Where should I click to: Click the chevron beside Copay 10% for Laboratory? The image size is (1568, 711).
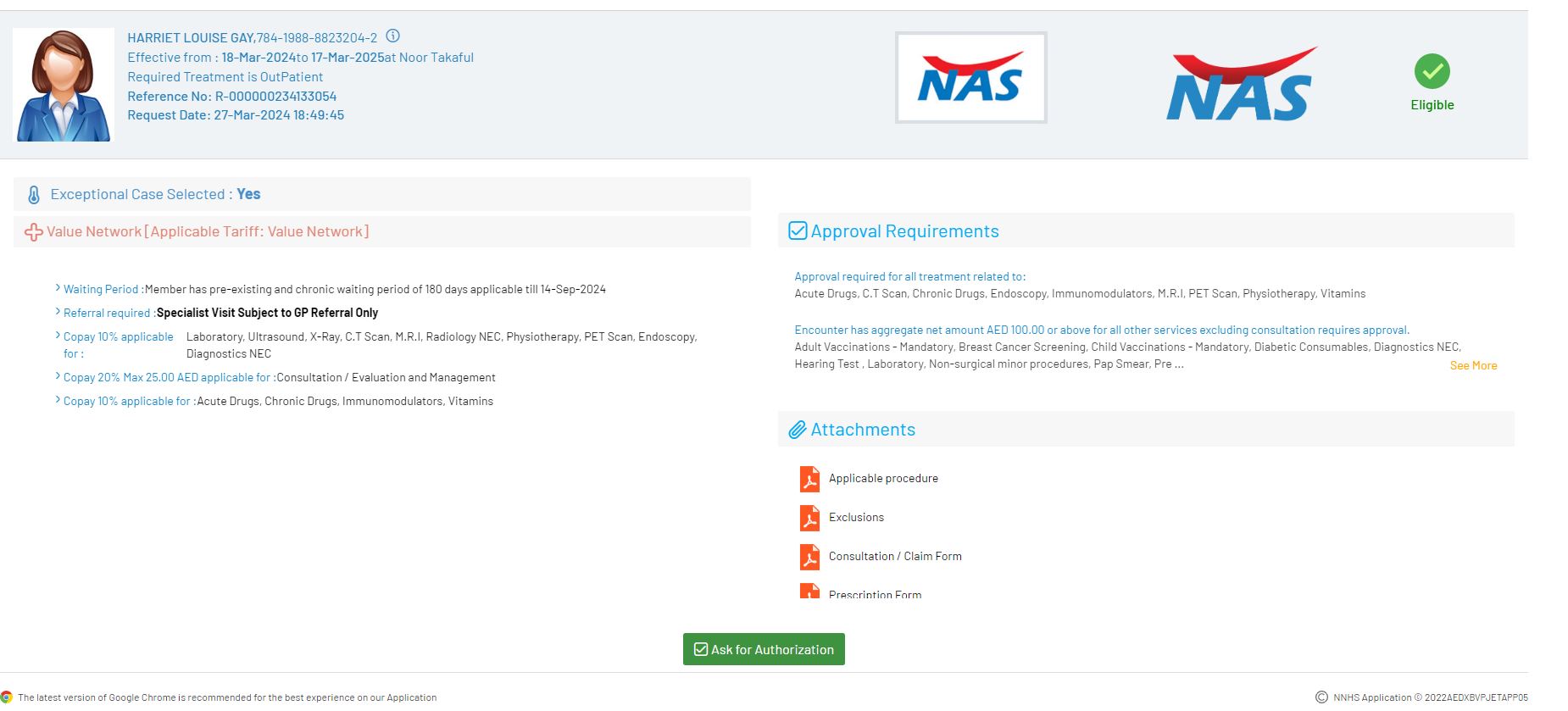tap(58, 336)
